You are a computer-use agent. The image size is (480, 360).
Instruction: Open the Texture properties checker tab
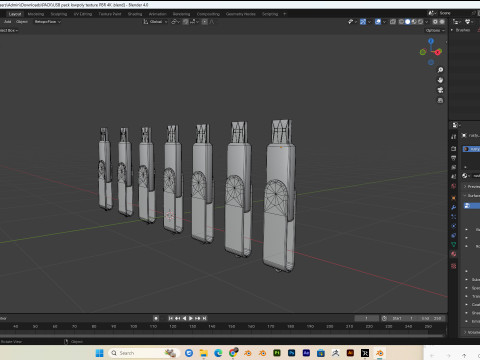pyautogui.click(x=453, y=266)
